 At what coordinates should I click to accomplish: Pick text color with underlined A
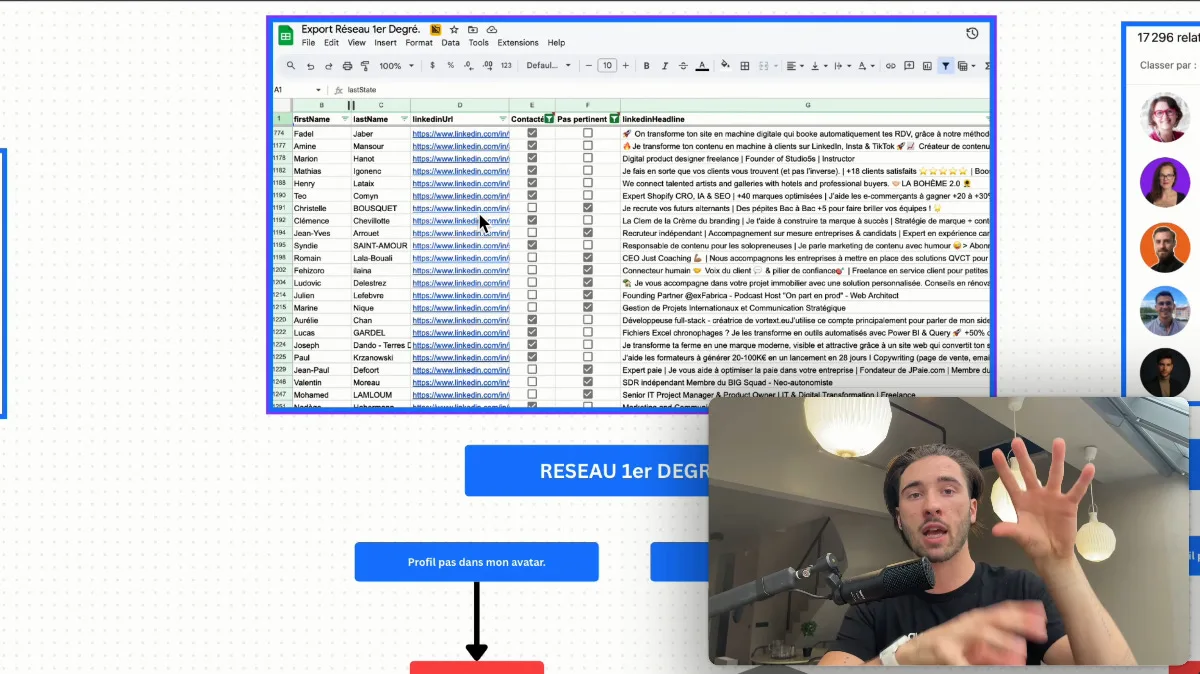[702, 66]
